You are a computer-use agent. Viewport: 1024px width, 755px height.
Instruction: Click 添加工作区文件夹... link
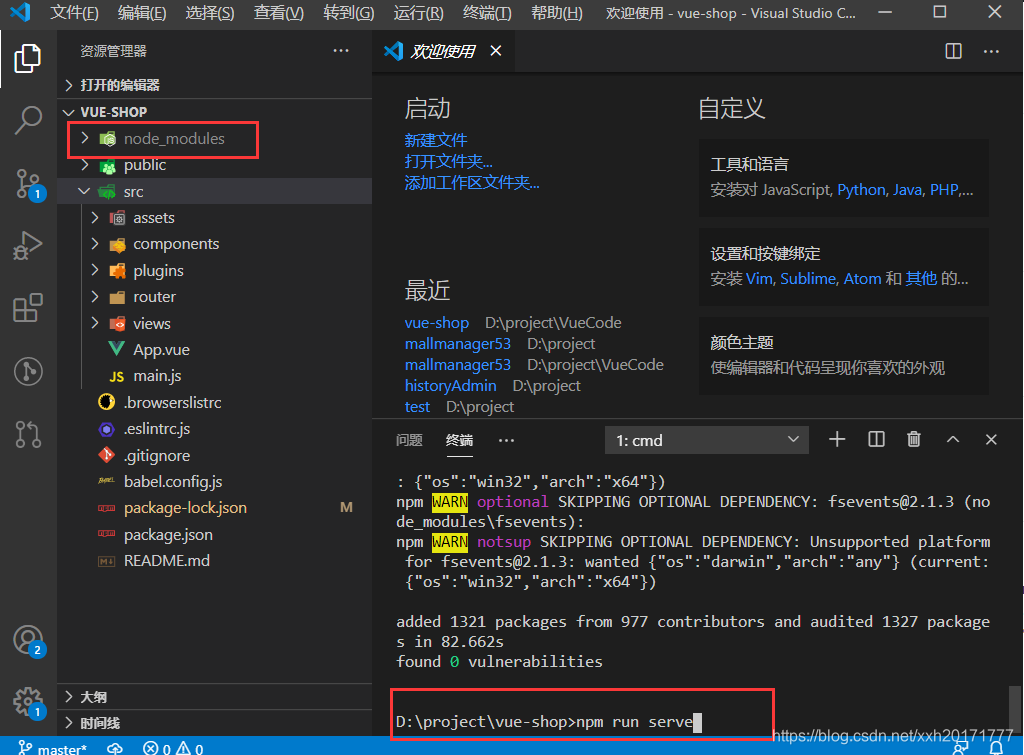(x=472, y=182)
